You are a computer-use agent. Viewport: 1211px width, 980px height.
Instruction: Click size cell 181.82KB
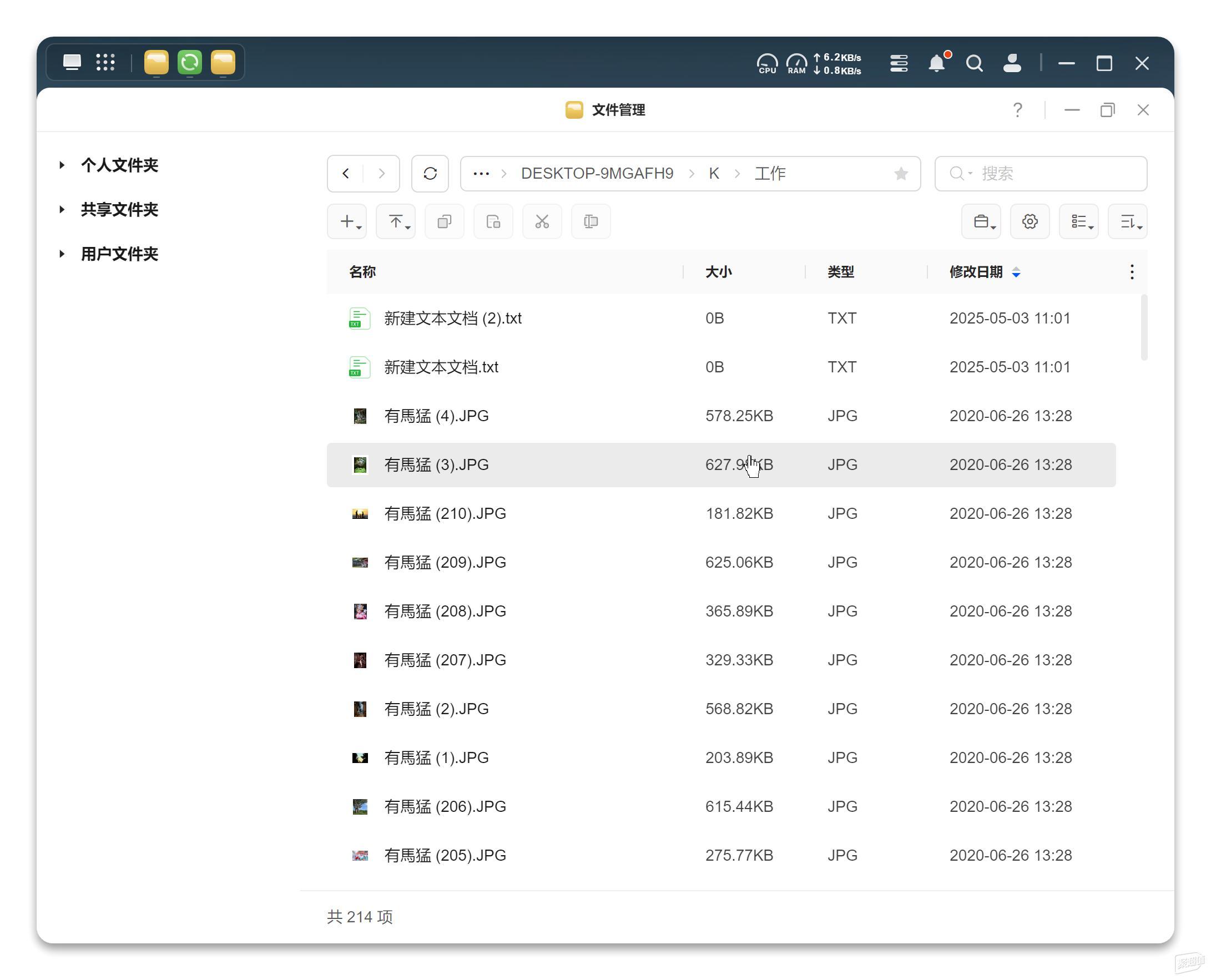[739, 514]
